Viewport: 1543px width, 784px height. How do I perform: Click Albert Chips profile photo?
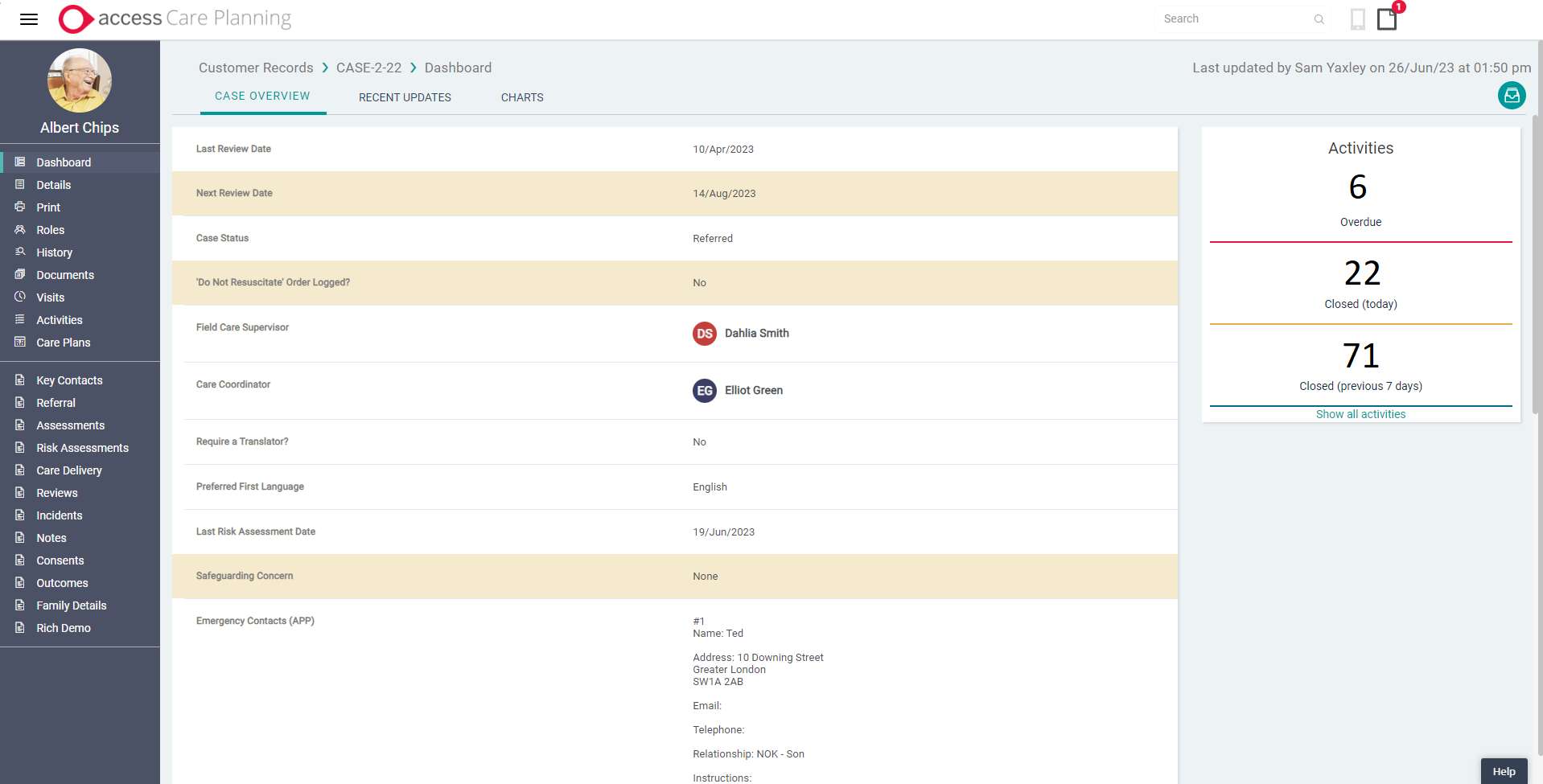point(80,80)
